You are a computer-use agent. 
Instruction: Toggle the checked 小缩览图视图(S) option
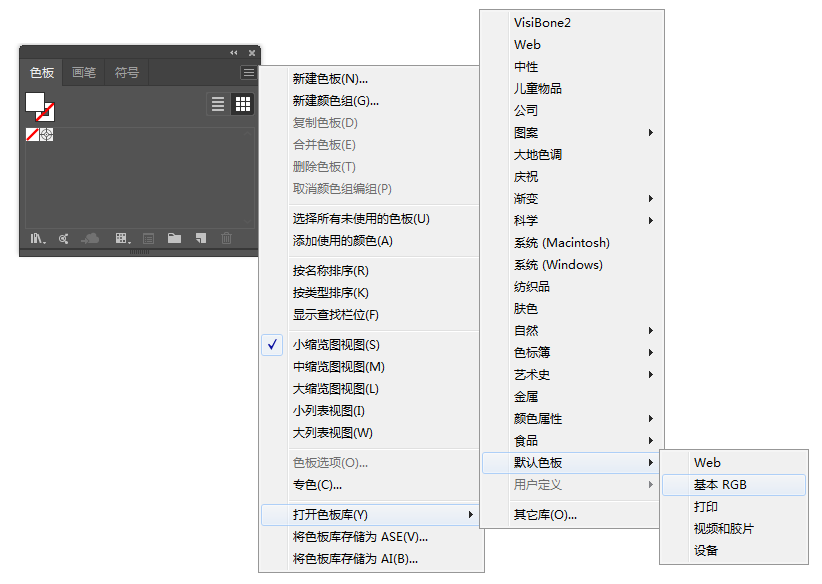pos(370,344)
